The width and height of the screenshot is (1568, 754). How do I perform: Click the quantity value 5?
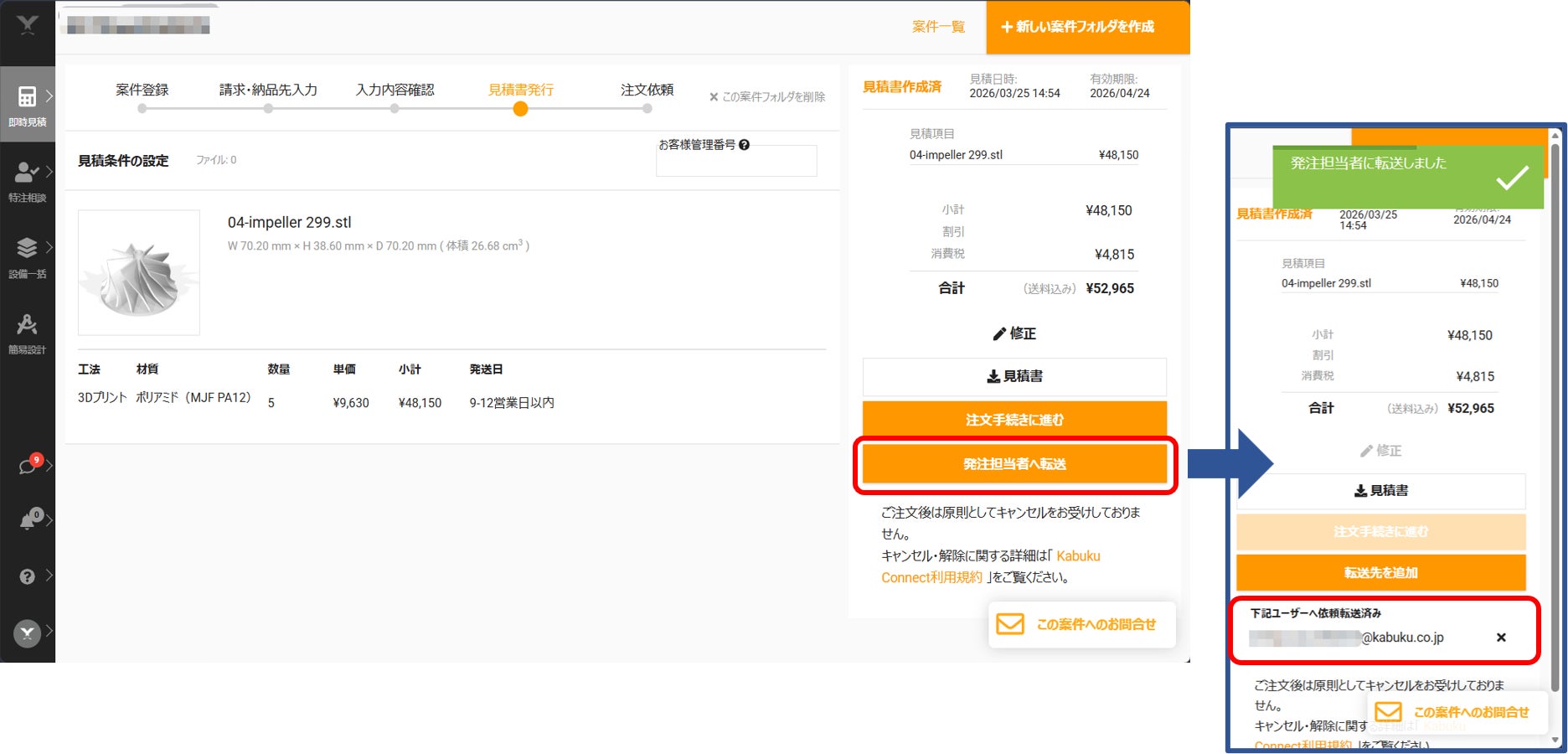click(x=271, y=403)
